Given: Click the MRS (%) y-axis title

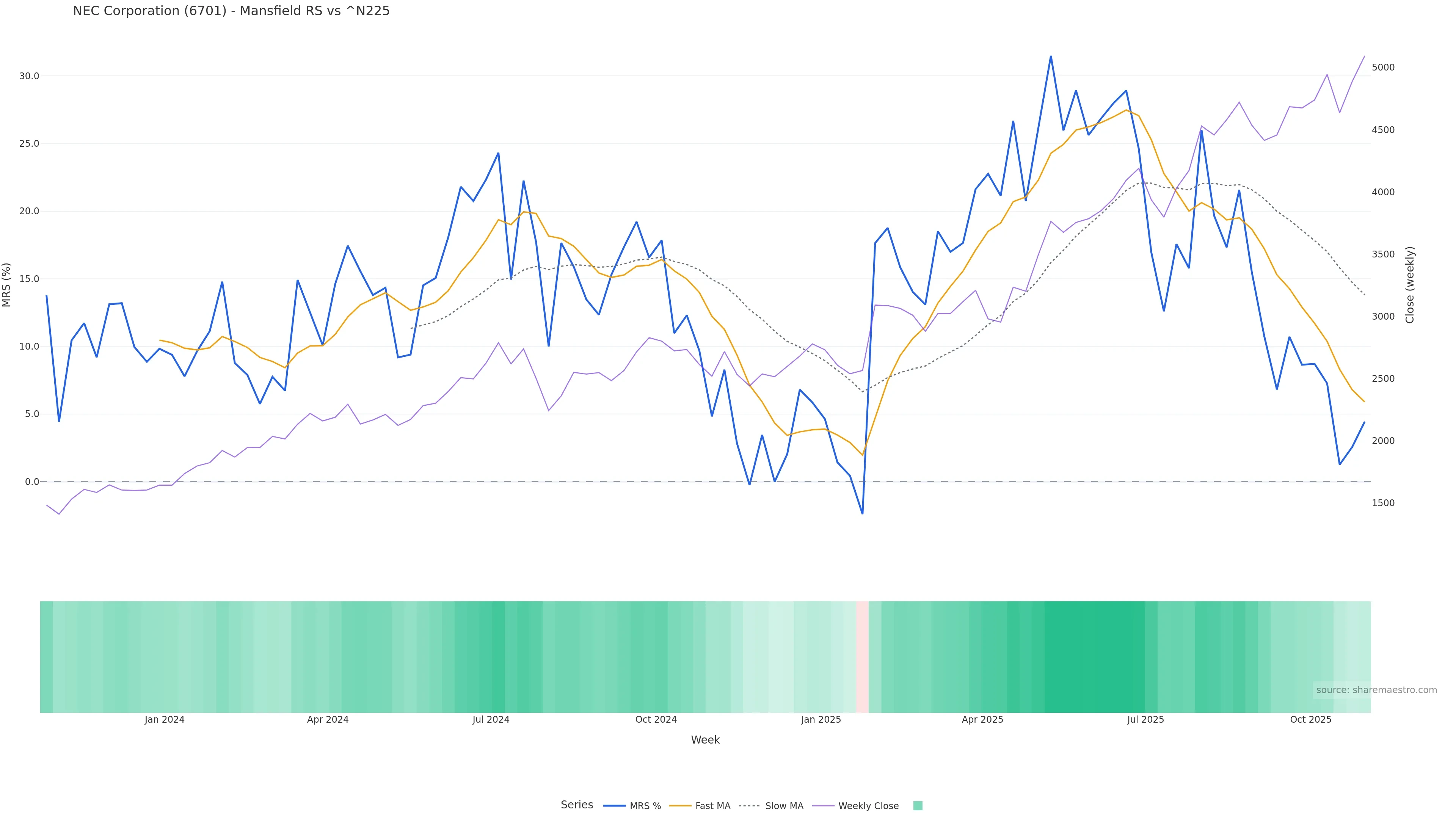Looking at the screenshot, I should point(7,285).
